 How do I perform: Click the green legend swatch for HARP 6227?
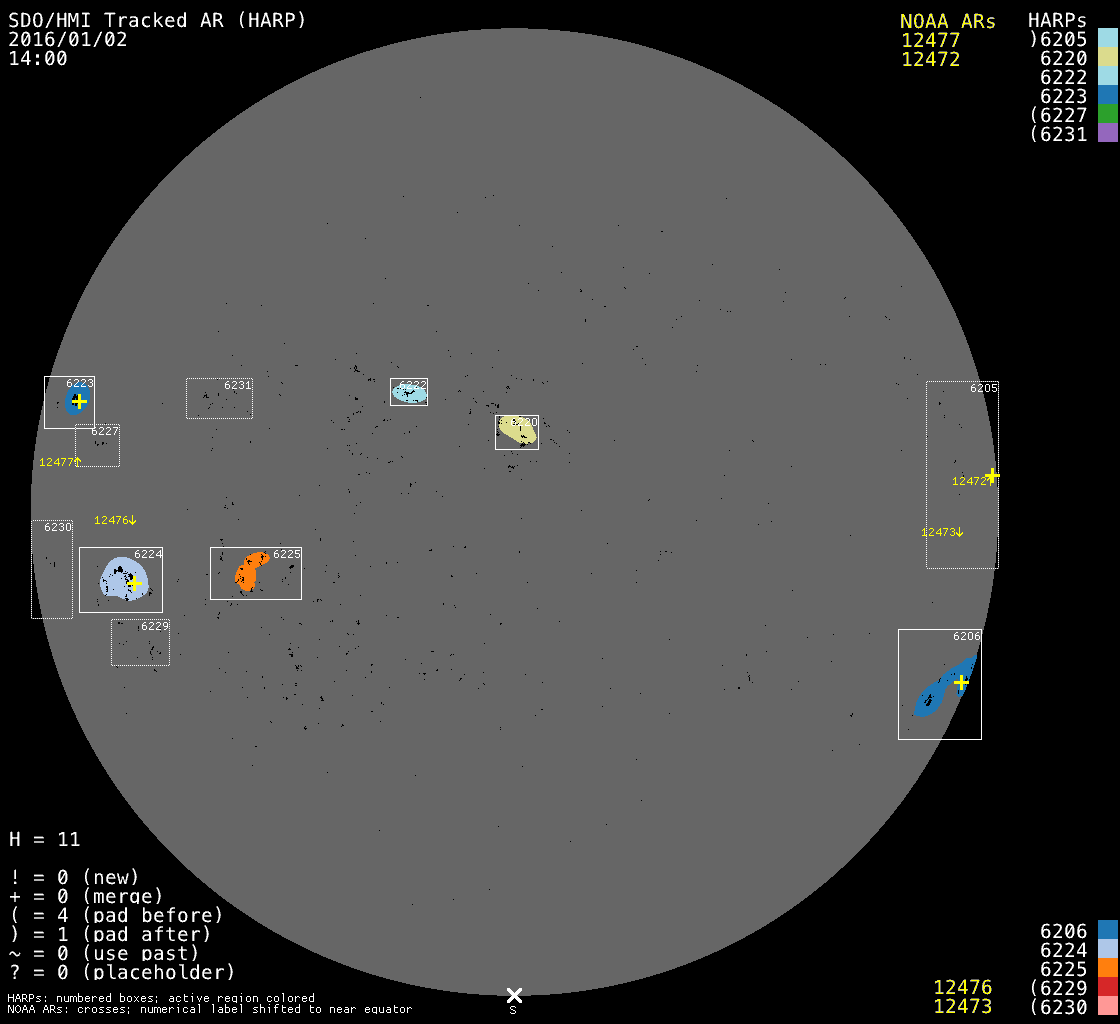pos(1107,115)
